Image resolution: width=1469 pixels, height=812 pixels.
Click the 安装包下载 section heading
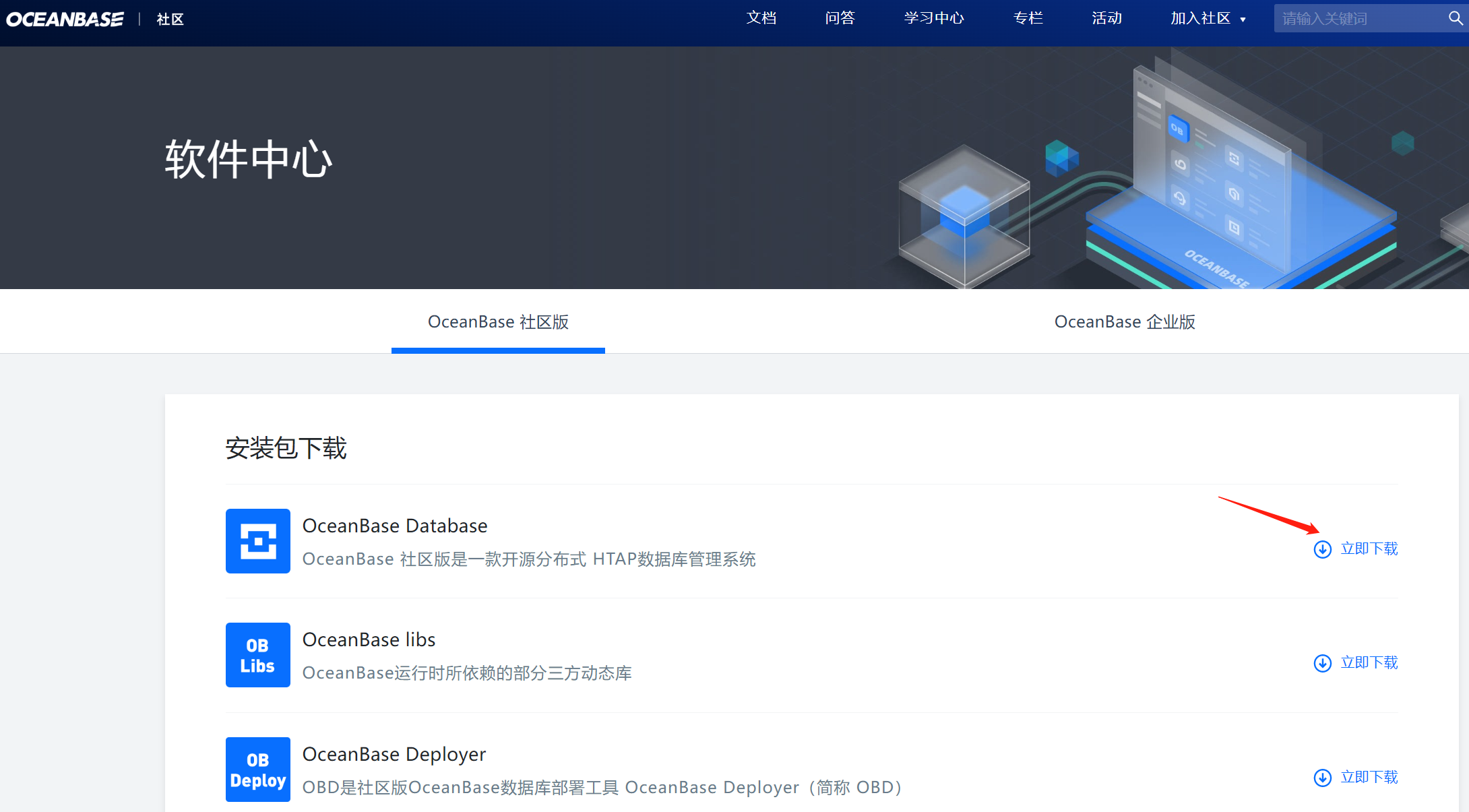tap(286, 448)
